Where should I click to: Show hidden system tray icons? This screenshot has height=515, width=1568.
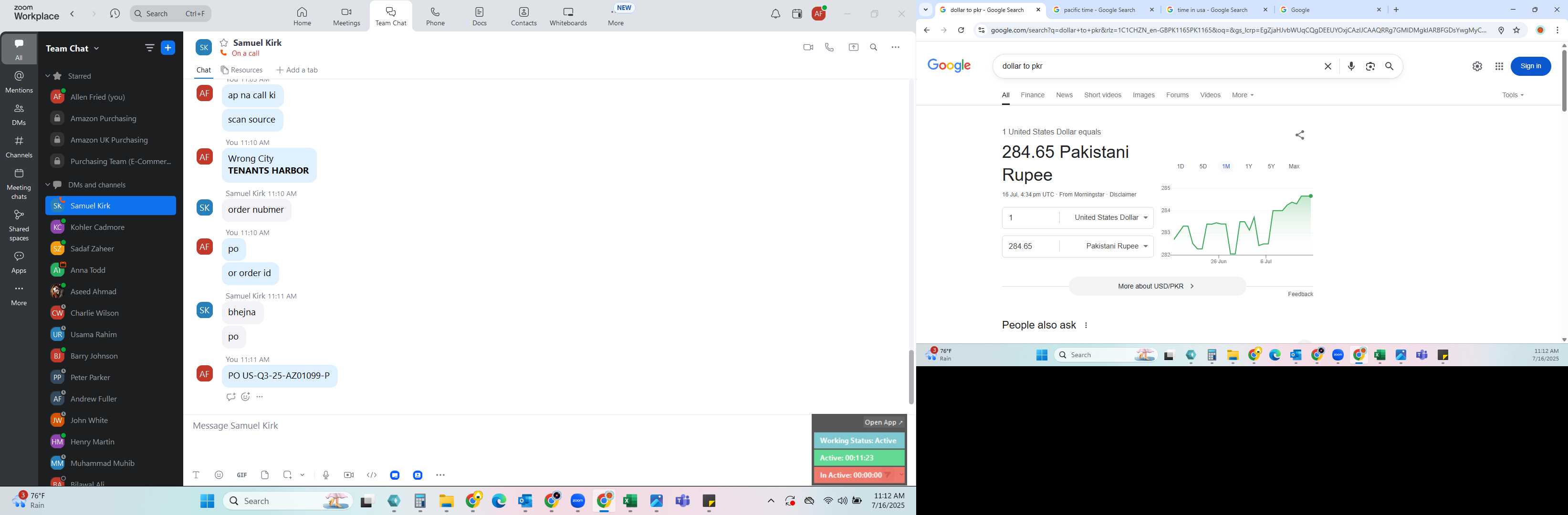click(x=771, y=501)
